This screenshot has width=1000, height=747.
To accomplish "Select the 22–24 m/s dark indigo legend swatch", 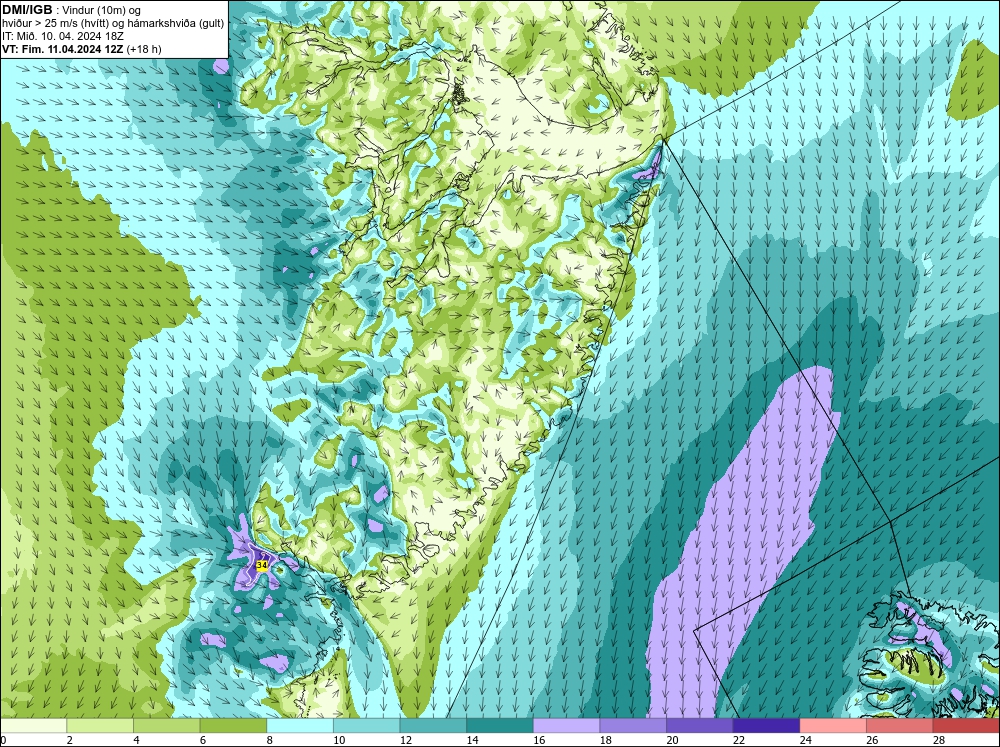I will (766, 726).
